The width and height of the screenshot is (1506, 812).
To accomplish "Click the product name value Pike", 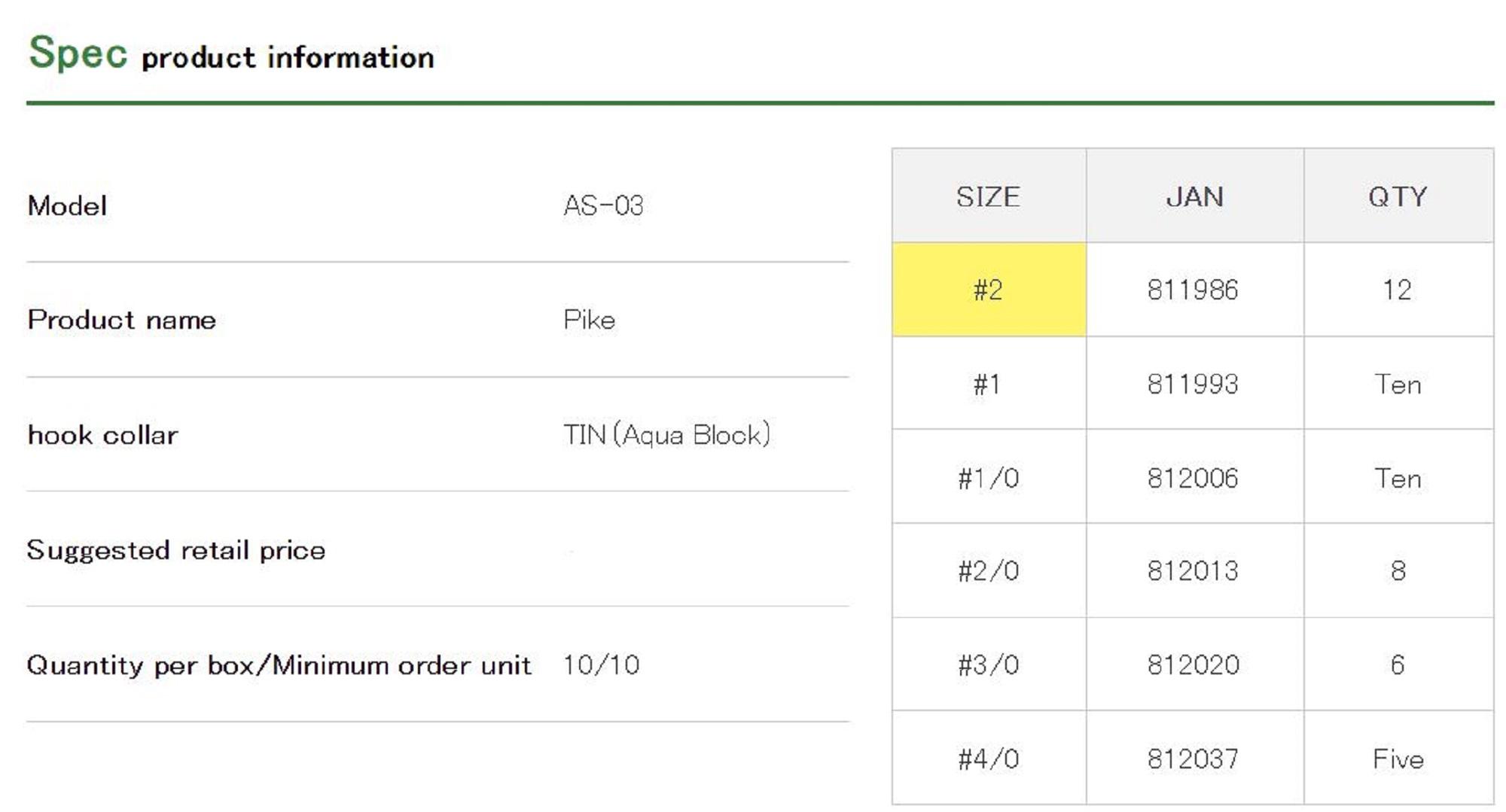I will [x=589, y=320].
